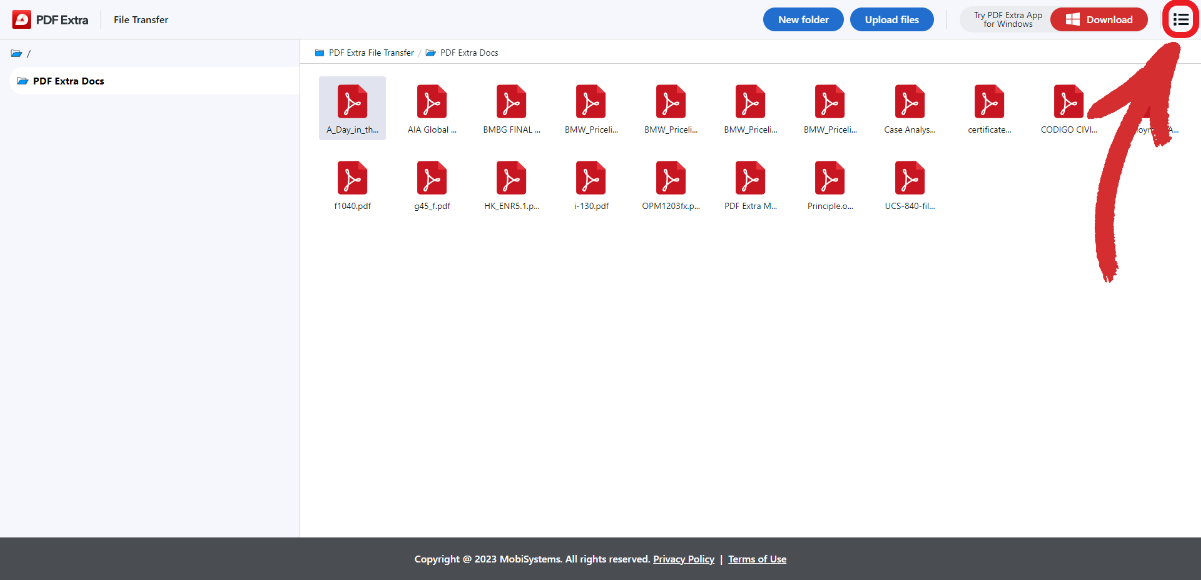Image resolution: width=1201 pixels, height=580 pixels.
Task: Select the Case Analys... PDF file
Action: point(909,108)
